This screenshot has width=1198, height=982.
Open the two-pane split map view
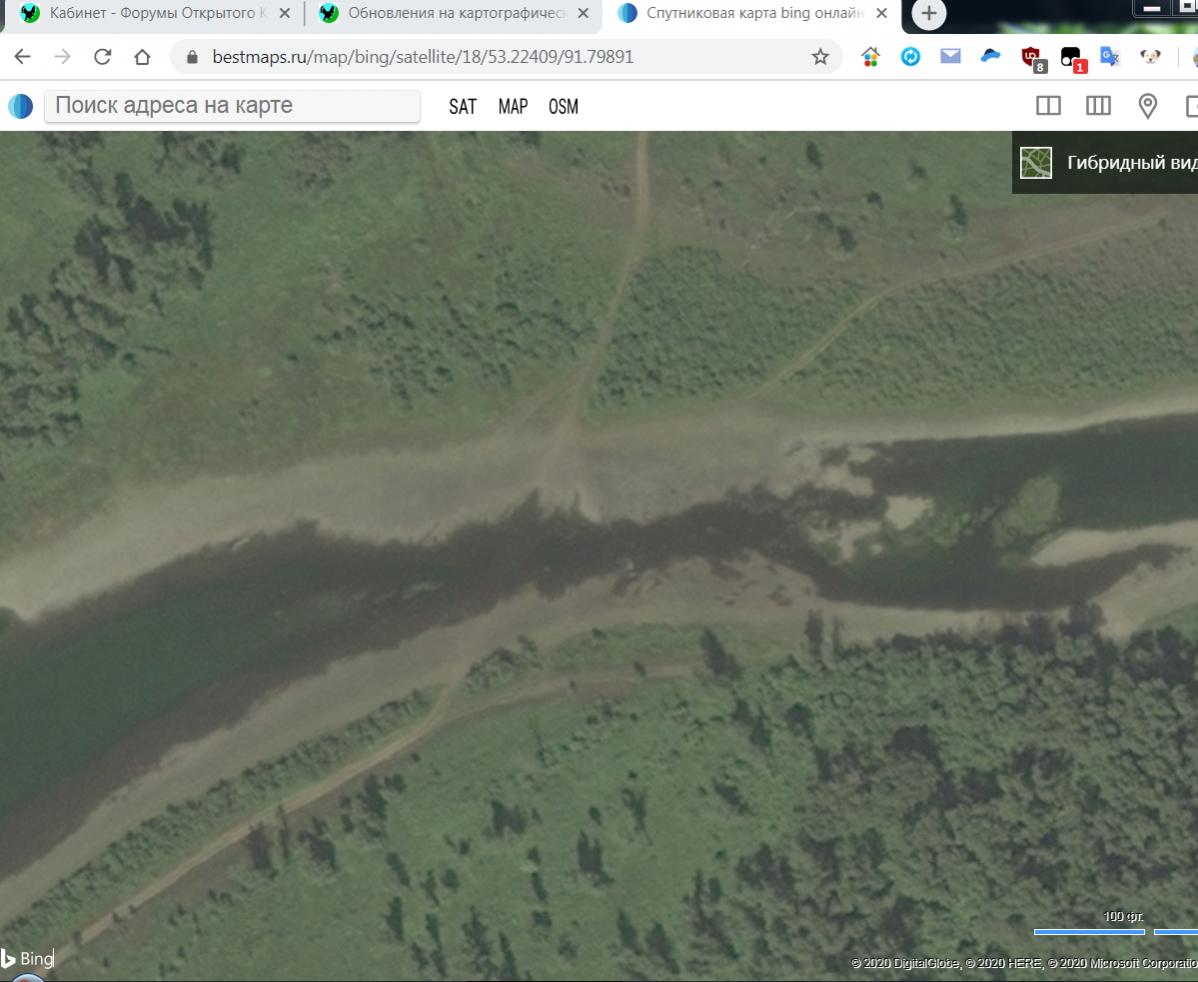(x=1048, y=106)
